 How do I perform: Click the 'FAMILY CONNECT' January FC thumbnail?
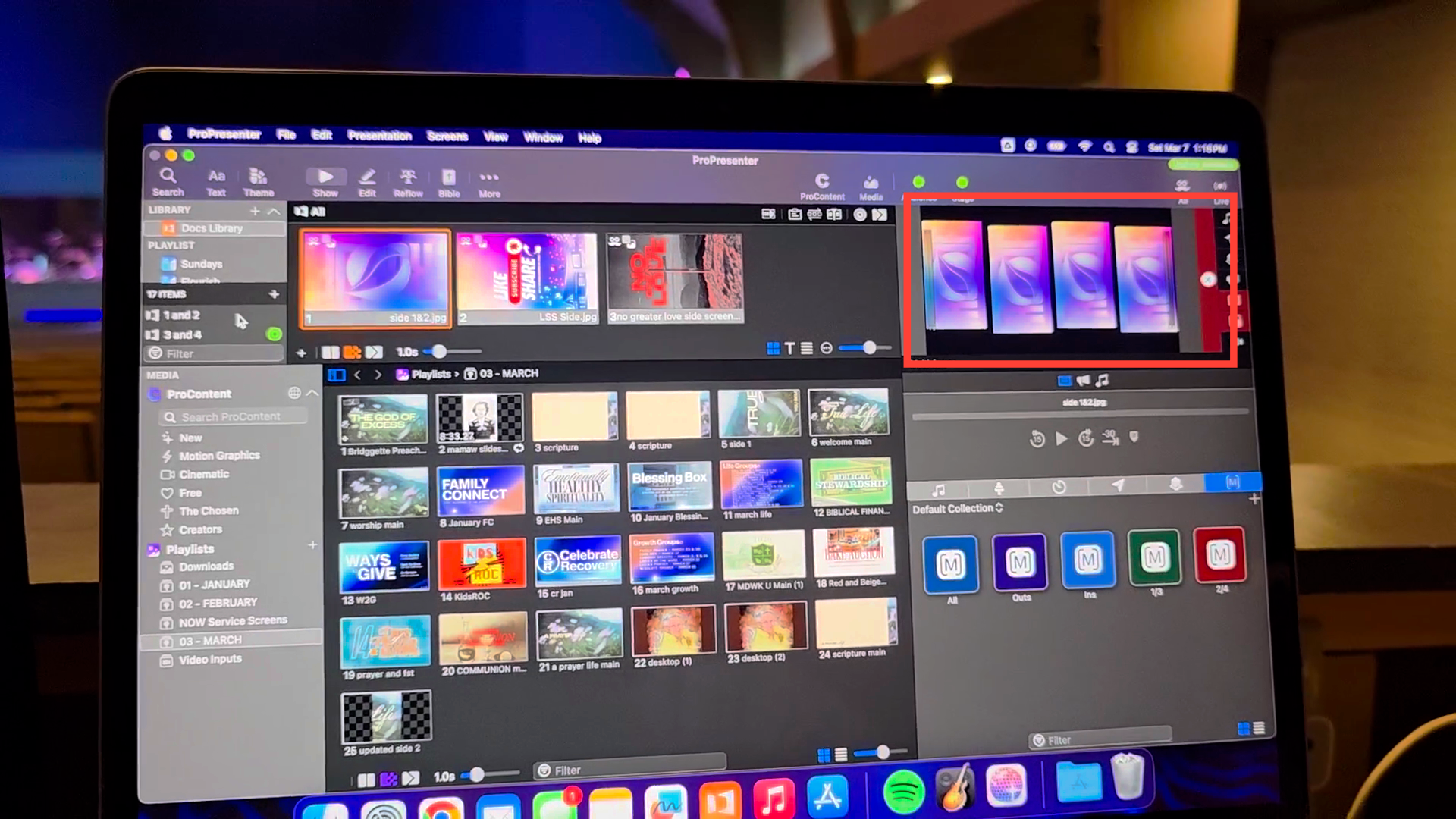point(481,490)
